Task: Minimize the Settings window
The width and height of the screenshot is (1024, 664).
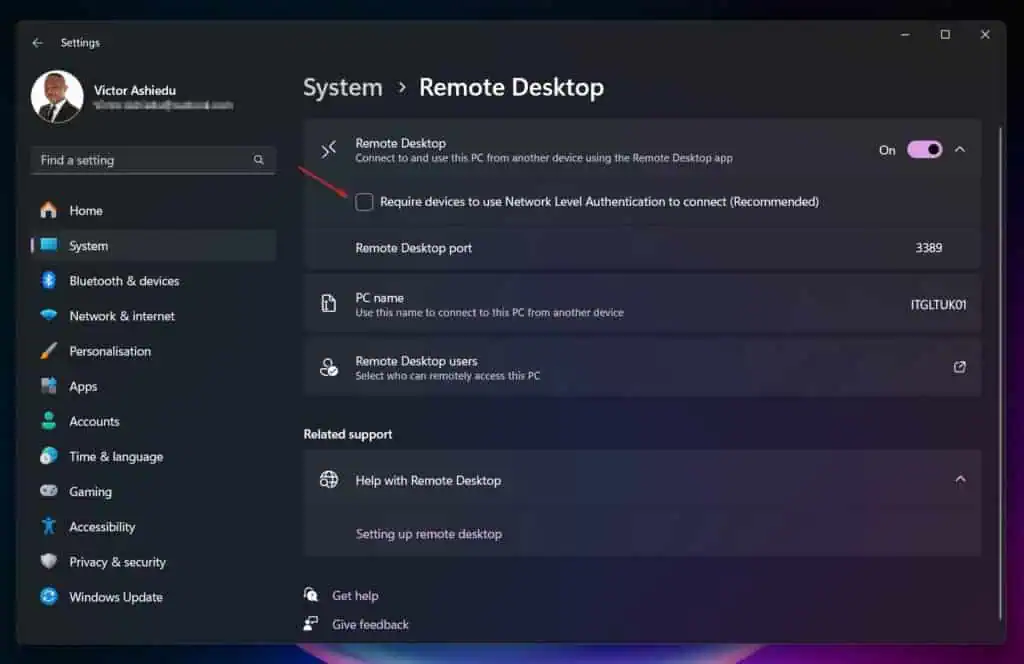Action: click(905, 35)
